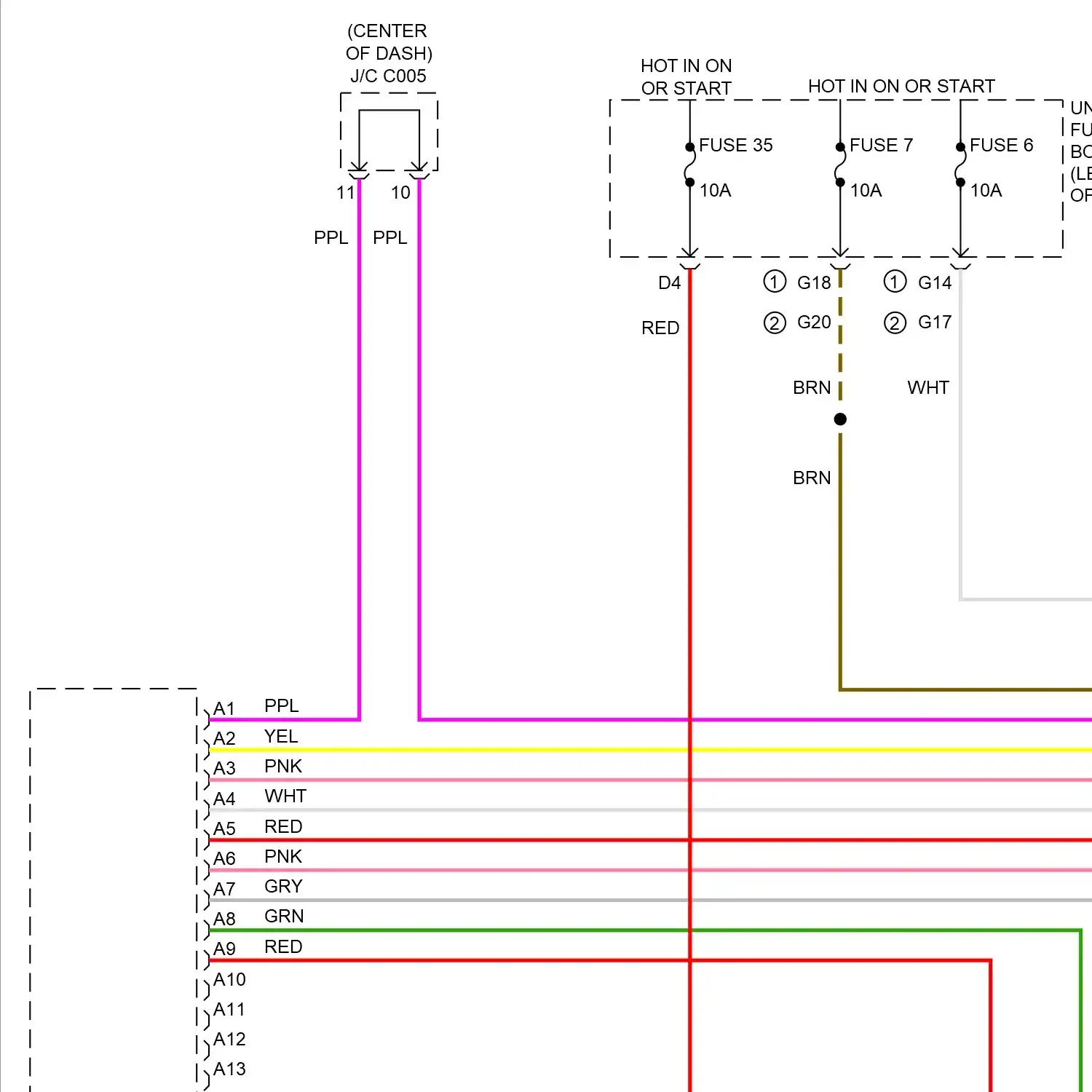
Task: Click connector pin label D4
Action: [x=669, y=283]
